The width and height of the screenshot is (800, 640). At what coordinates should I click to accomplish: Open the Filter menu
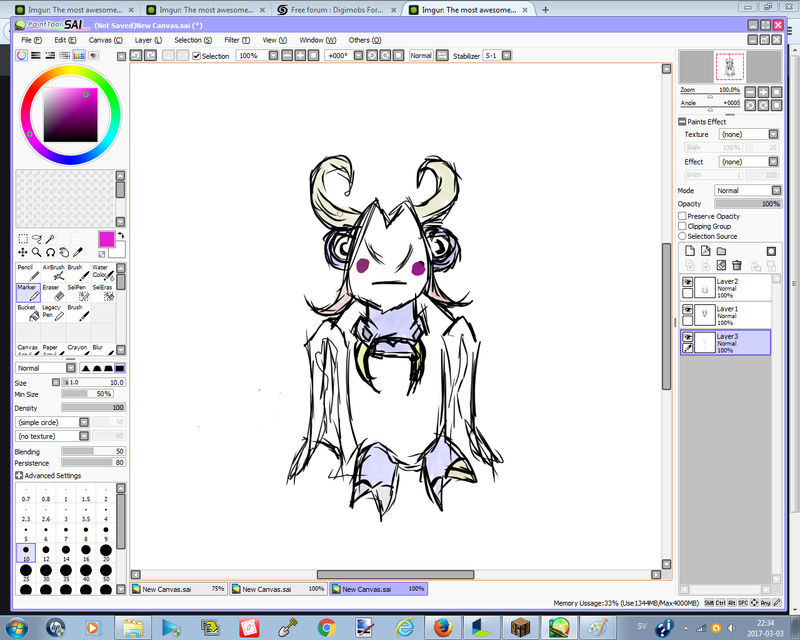point(237,40)
